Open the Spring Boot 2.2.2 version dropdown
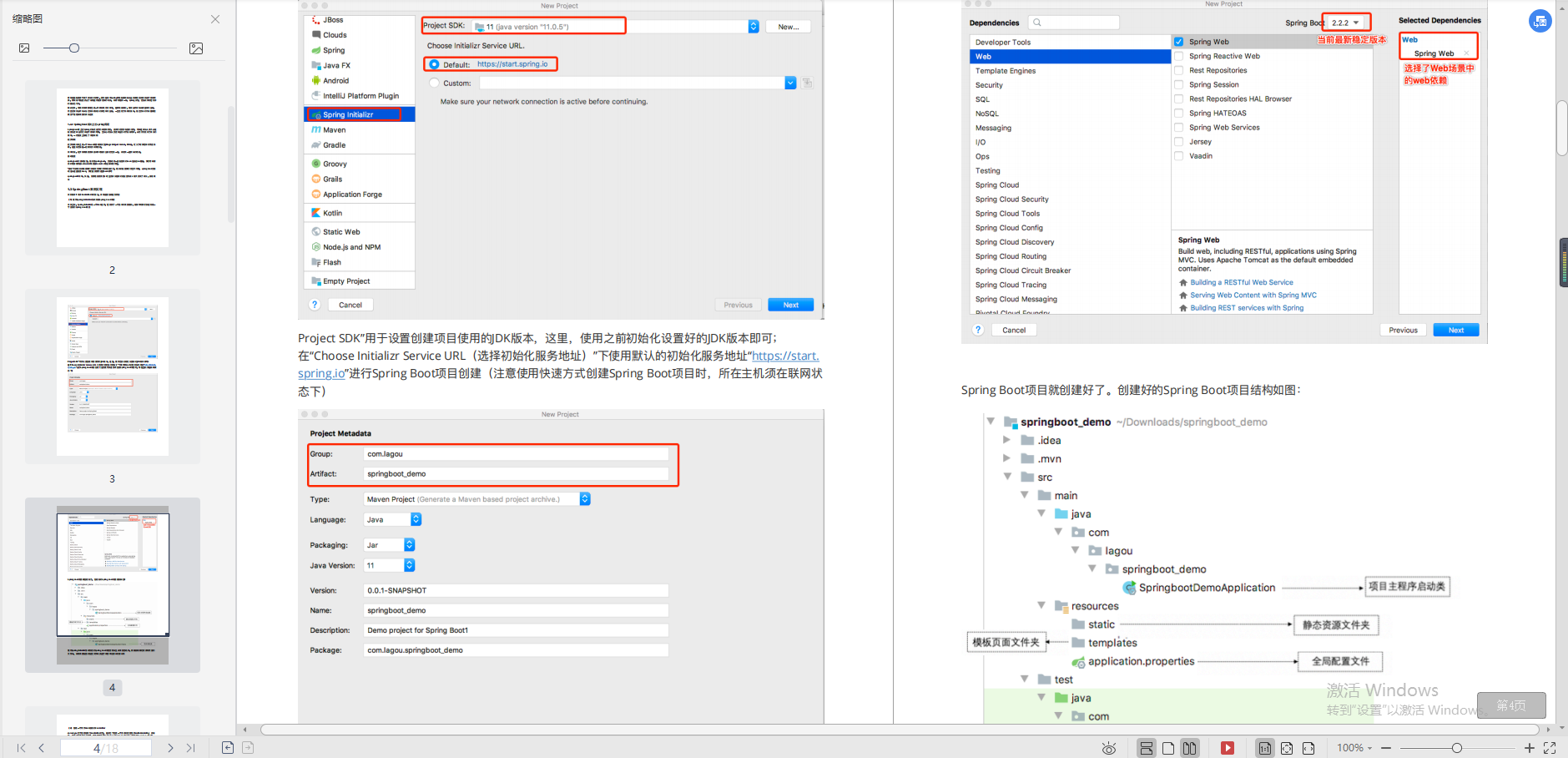1568x758 pixels. pos(1346,23)
